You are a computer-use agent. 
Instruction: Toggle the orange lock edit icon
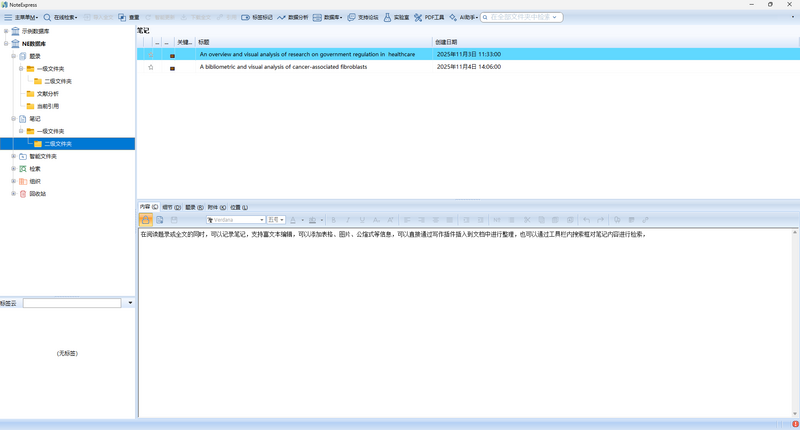[145, 220]
